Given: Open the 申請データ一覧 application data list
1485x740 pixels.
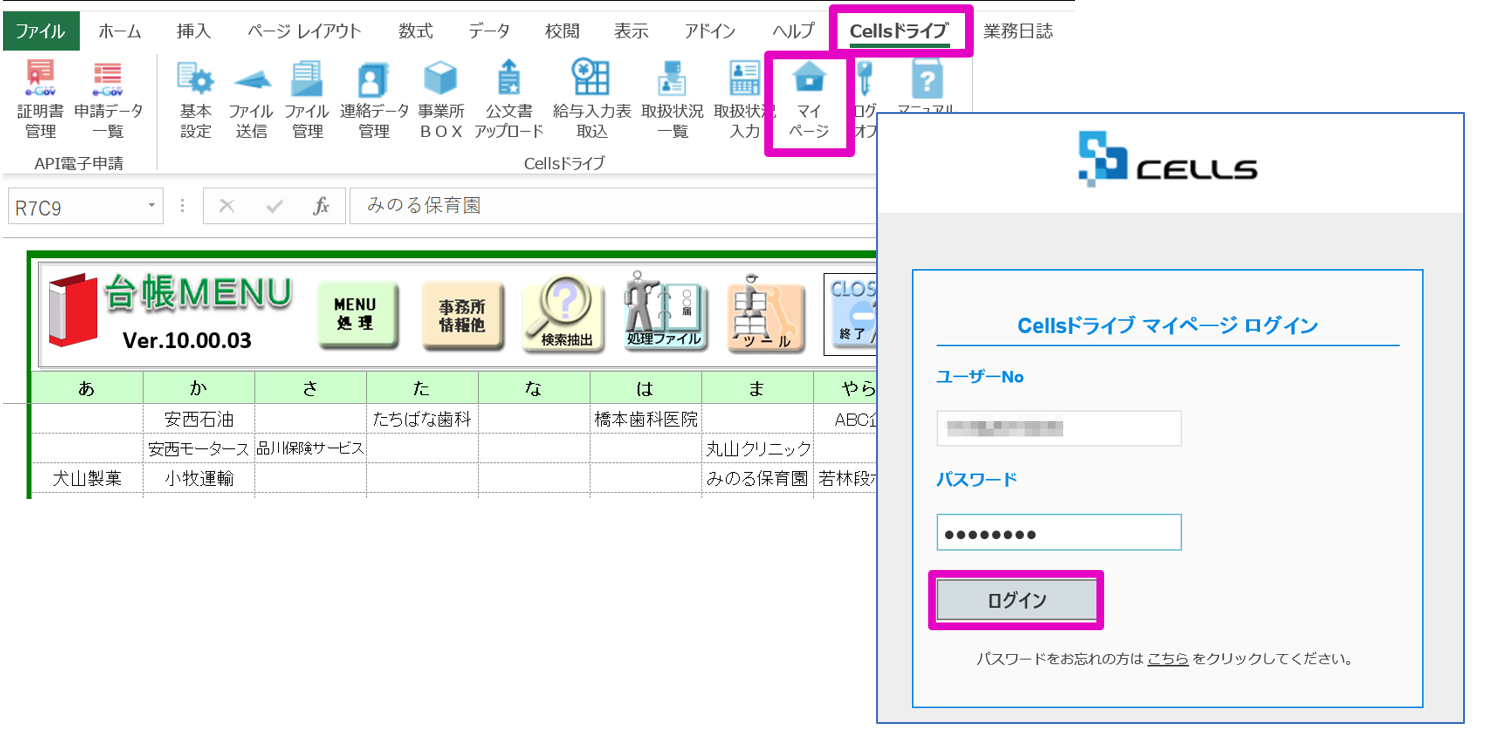Looking at the screenshot, I should pyautogui.click(x=108, y=98).
